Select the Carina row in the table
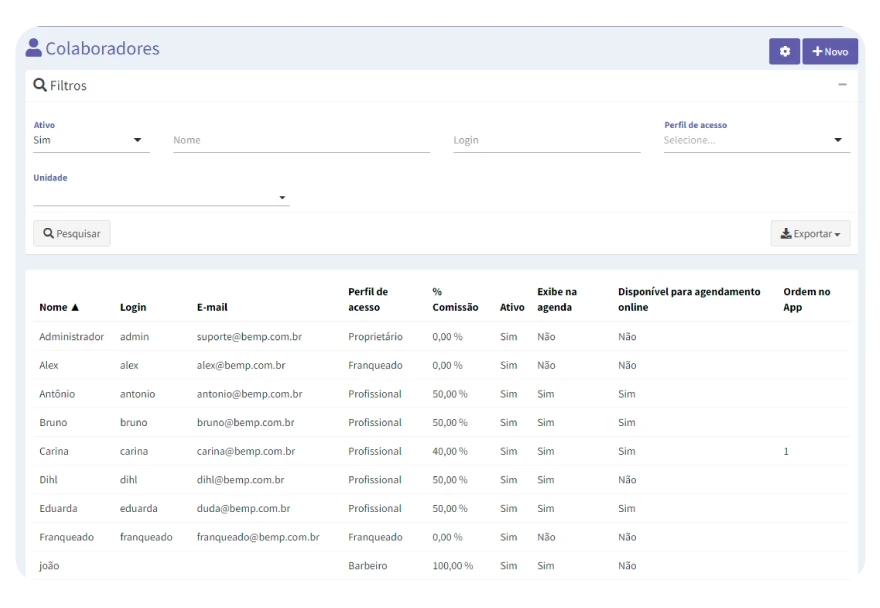 point(54,451)
